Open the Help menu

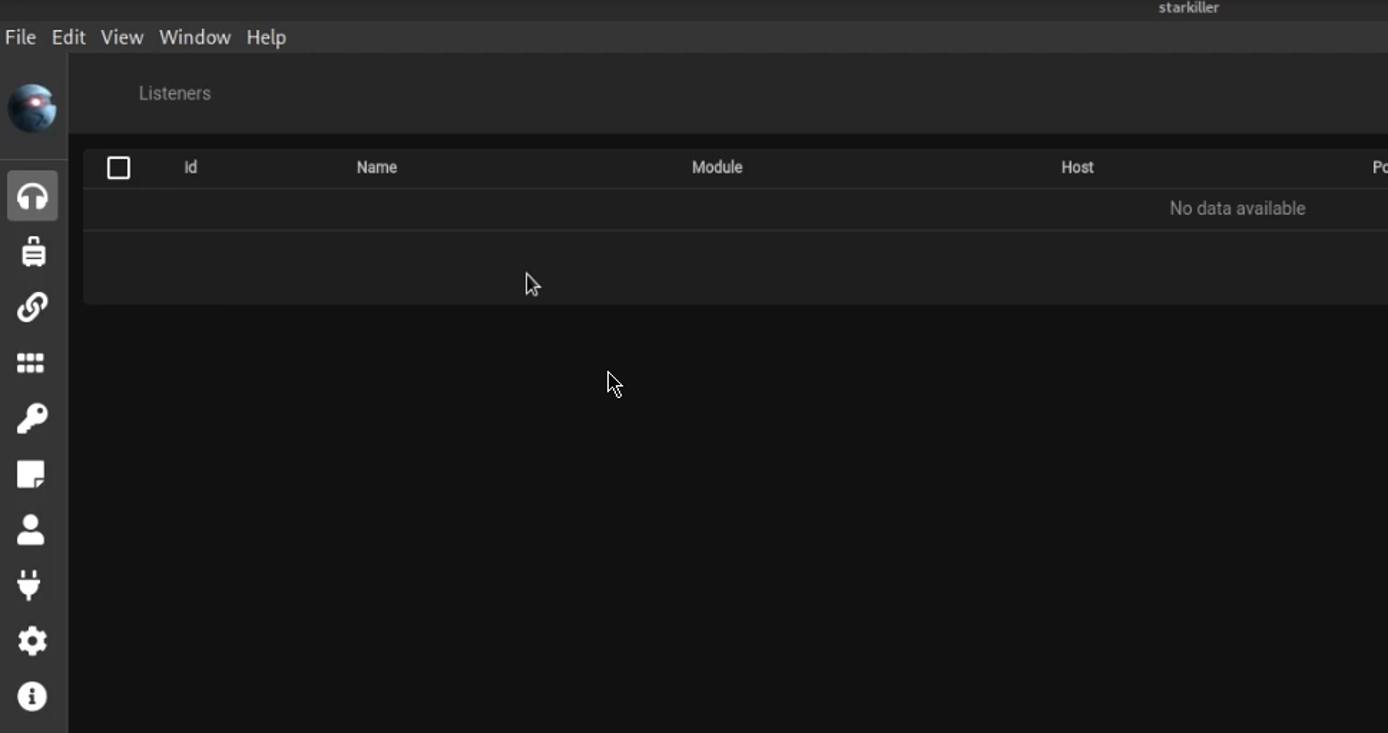click(265, 37)
